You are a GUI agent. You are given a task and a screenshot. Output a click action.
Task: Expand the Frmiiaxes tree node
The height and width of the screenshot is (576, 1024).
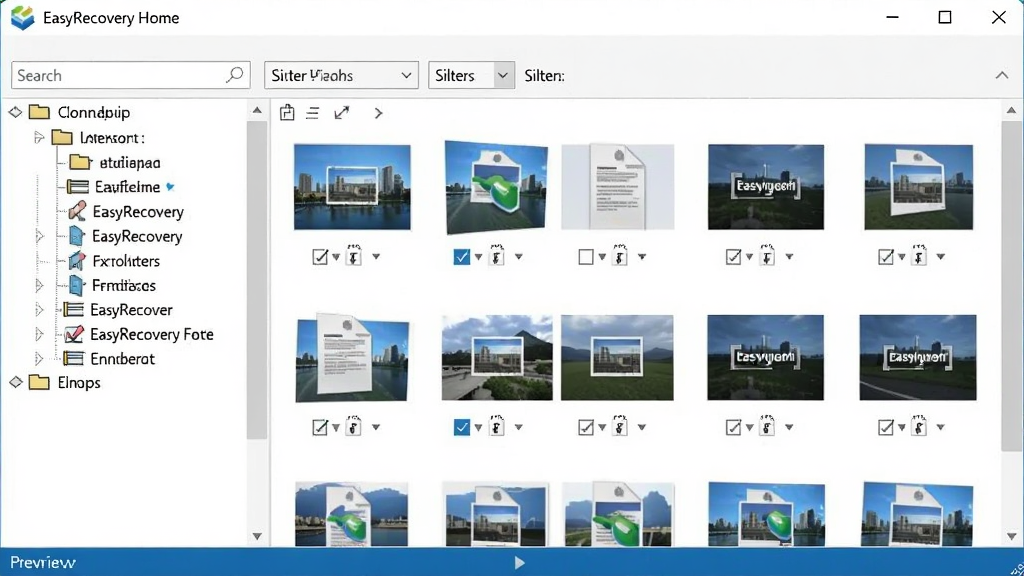(x=39, y=285)
